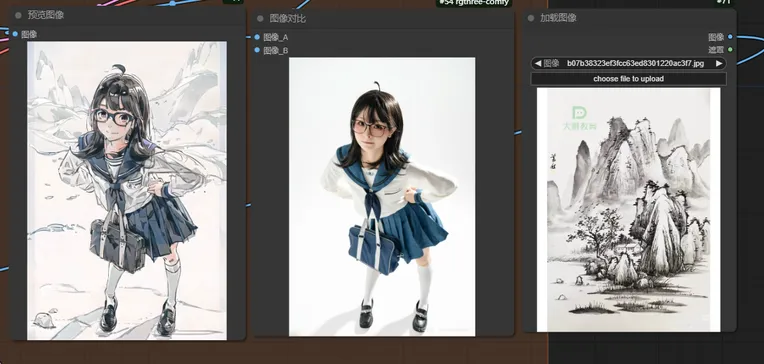This screenshot has height=364, width=764.
Task: Click the 图像 output socket on 加载图像 node
Action: (730, 37)
